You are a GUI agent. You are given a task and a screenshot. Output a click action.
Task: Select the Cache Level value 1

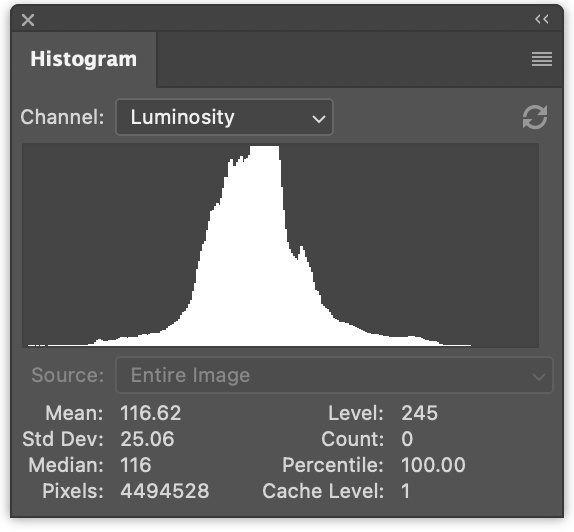point(406,491)
